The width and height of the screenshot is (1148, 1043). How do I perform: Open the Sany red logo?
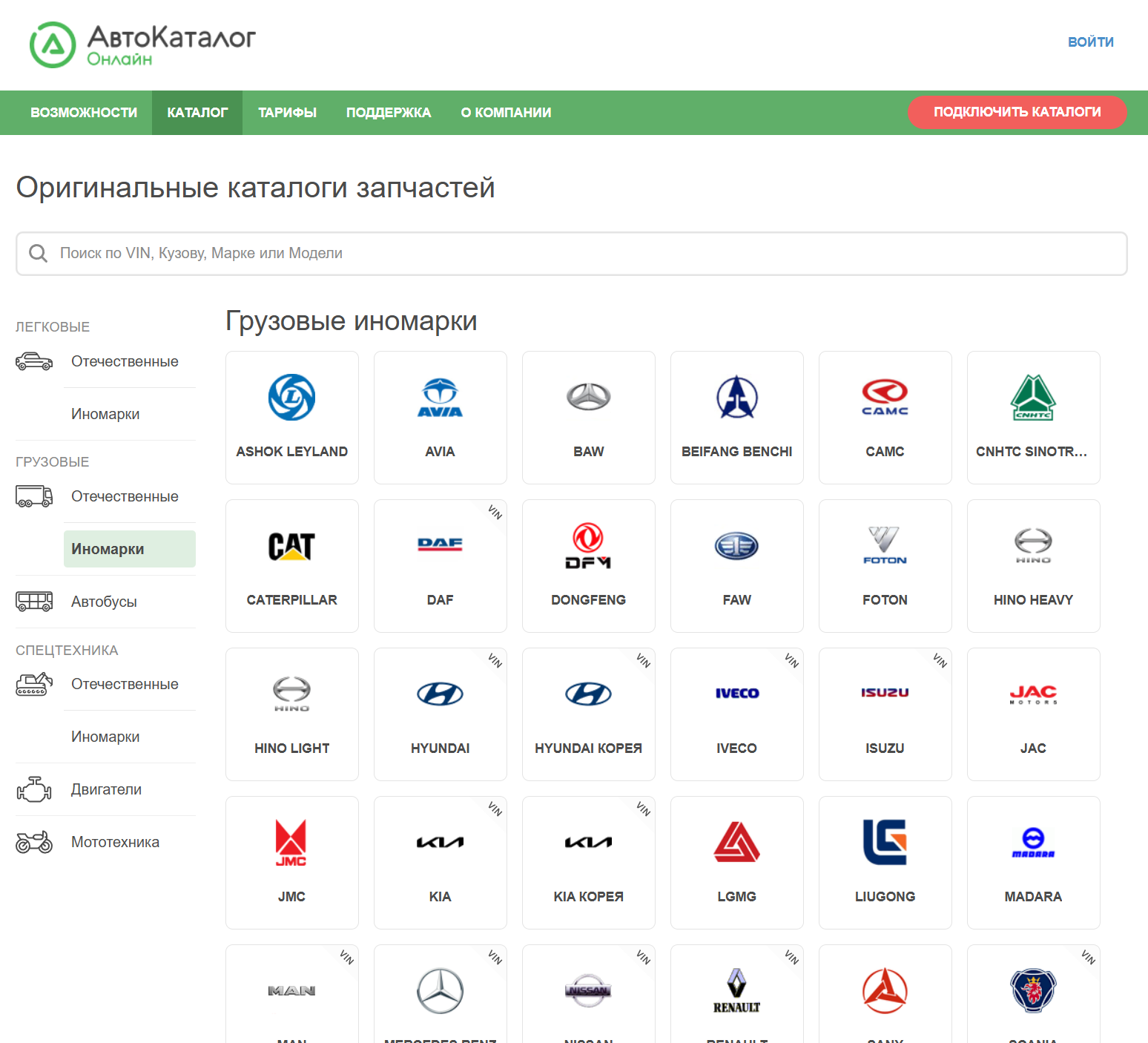tap(885, 990)
